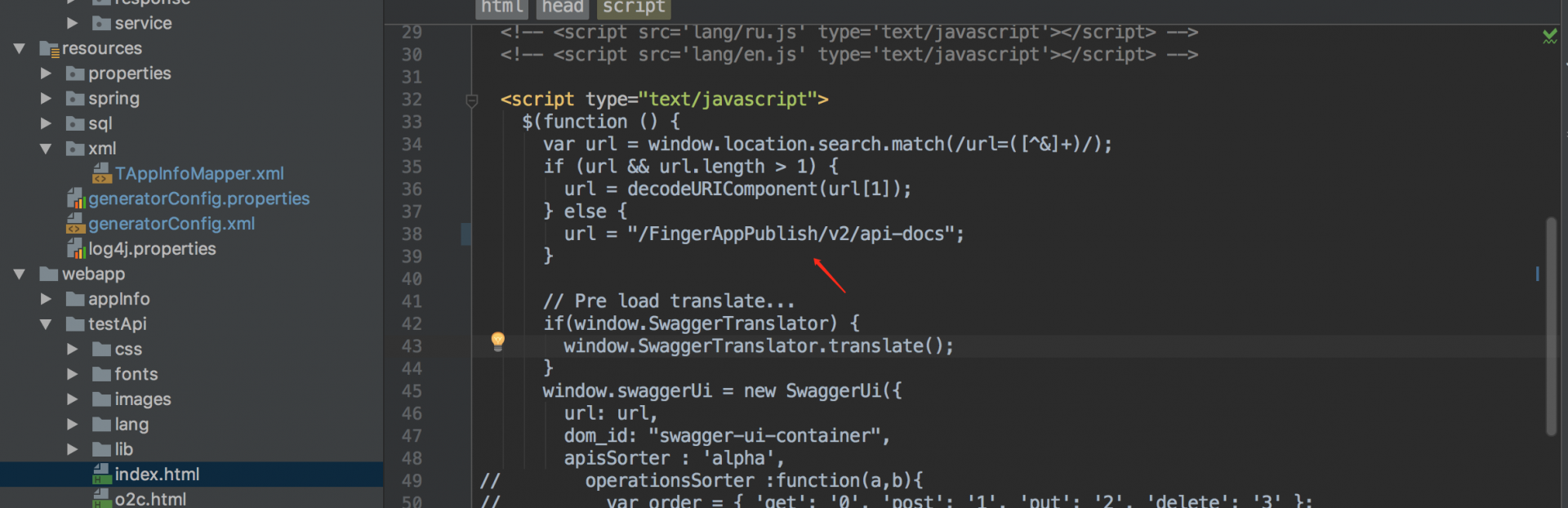Click the generatorConfig.xml file icon
Image resolution: width=1568 pixels, height=508 pixels.
[x=76, y=224]
